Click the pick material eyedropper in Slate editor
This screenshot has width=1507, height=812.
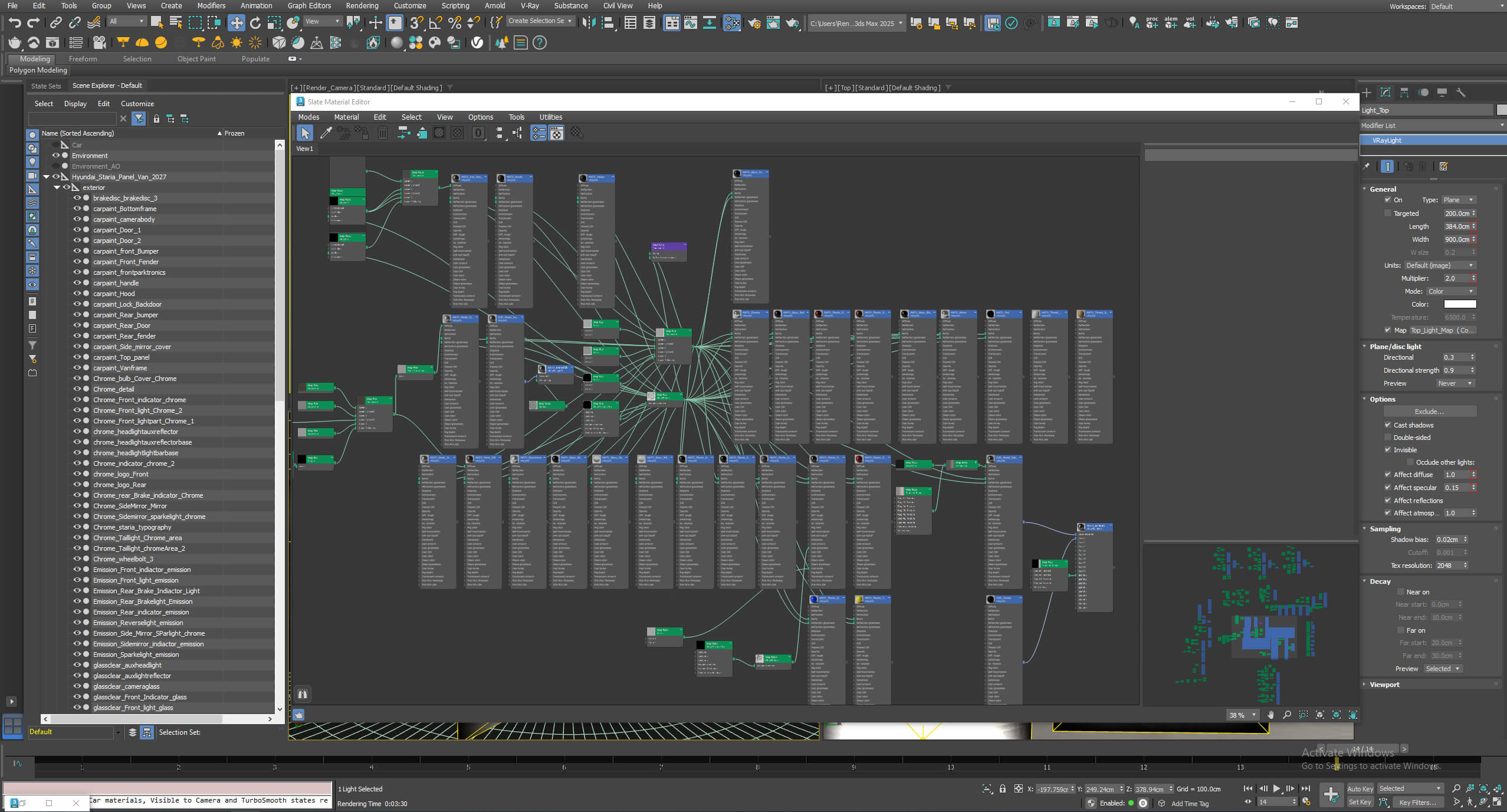pyautogui.click(x=326, y=133)
